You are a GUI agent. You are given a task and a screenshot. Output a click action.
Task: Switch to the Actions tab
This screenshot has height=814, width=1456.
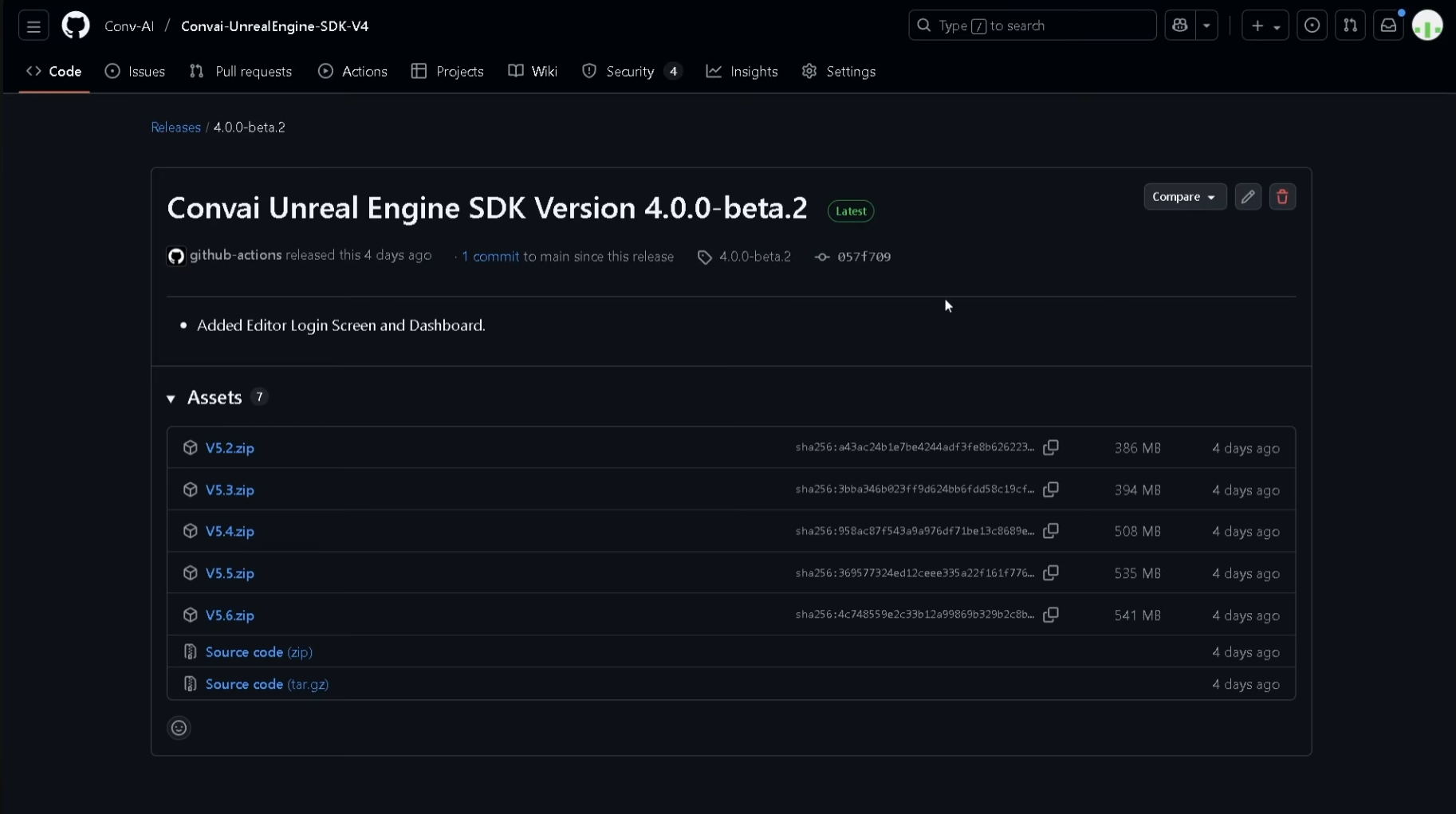point(352,72)
